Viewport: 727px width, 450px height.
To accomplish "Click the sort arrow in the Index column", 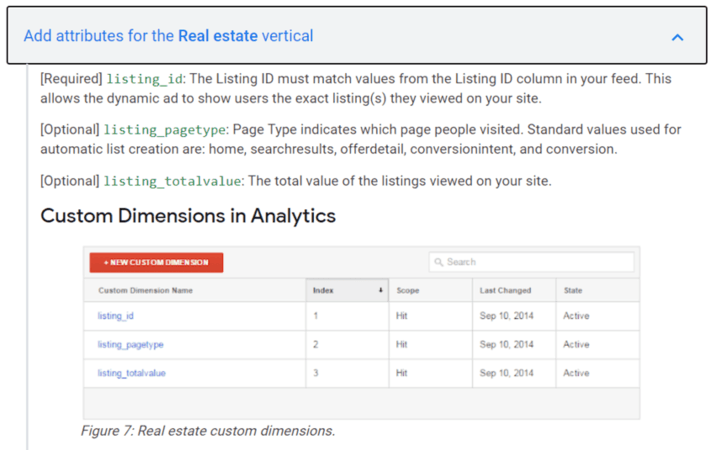I will coord(380,291).
